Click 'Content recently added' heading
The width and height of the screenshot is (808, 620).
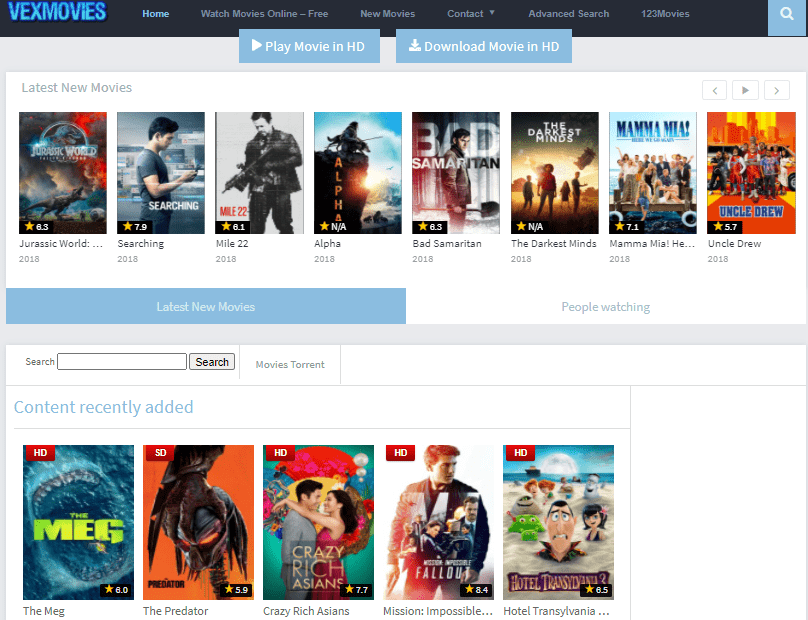click(104, 407)
